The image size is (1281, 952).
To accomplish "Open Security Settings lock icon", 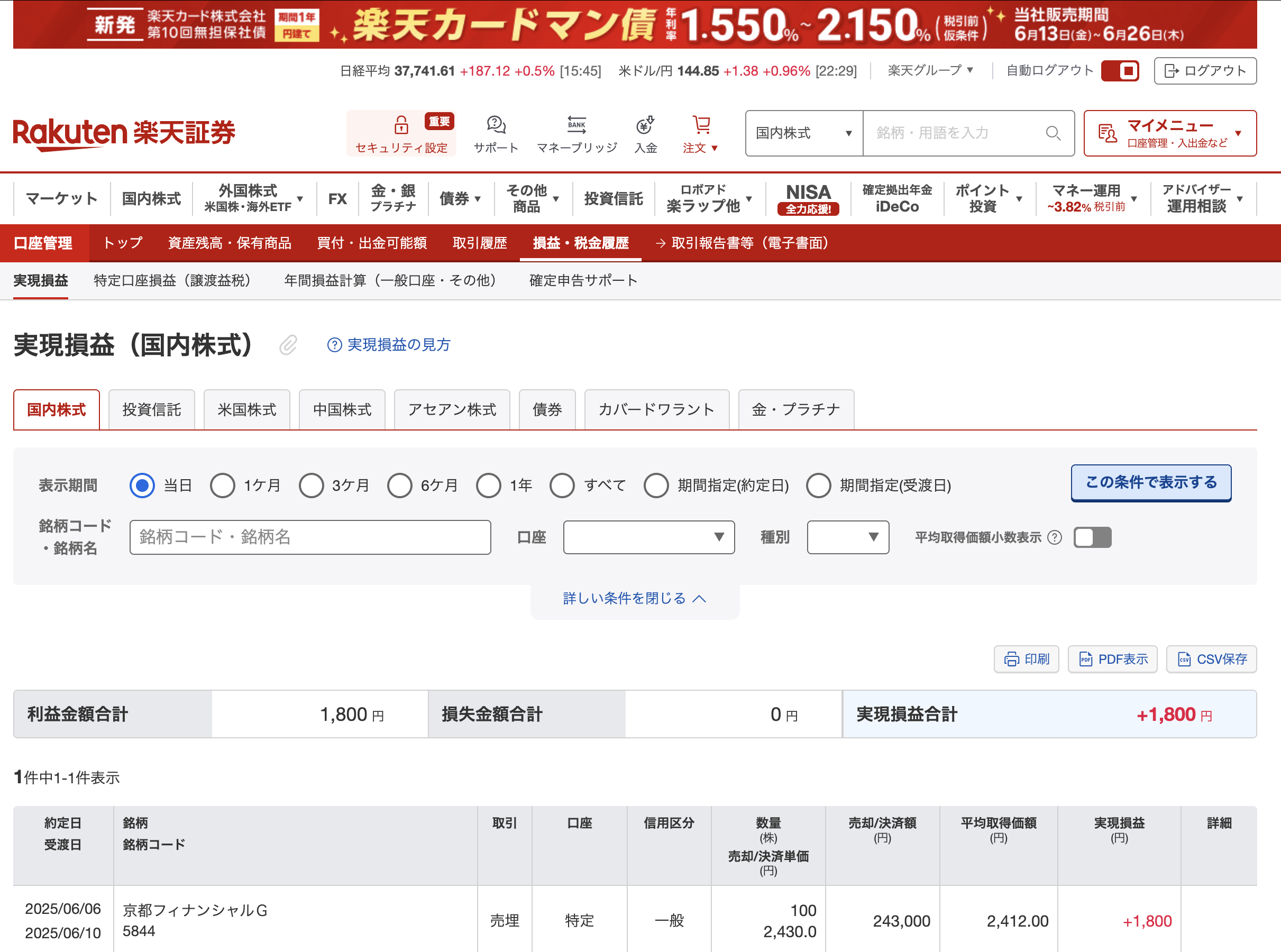I will pos(401,125).
